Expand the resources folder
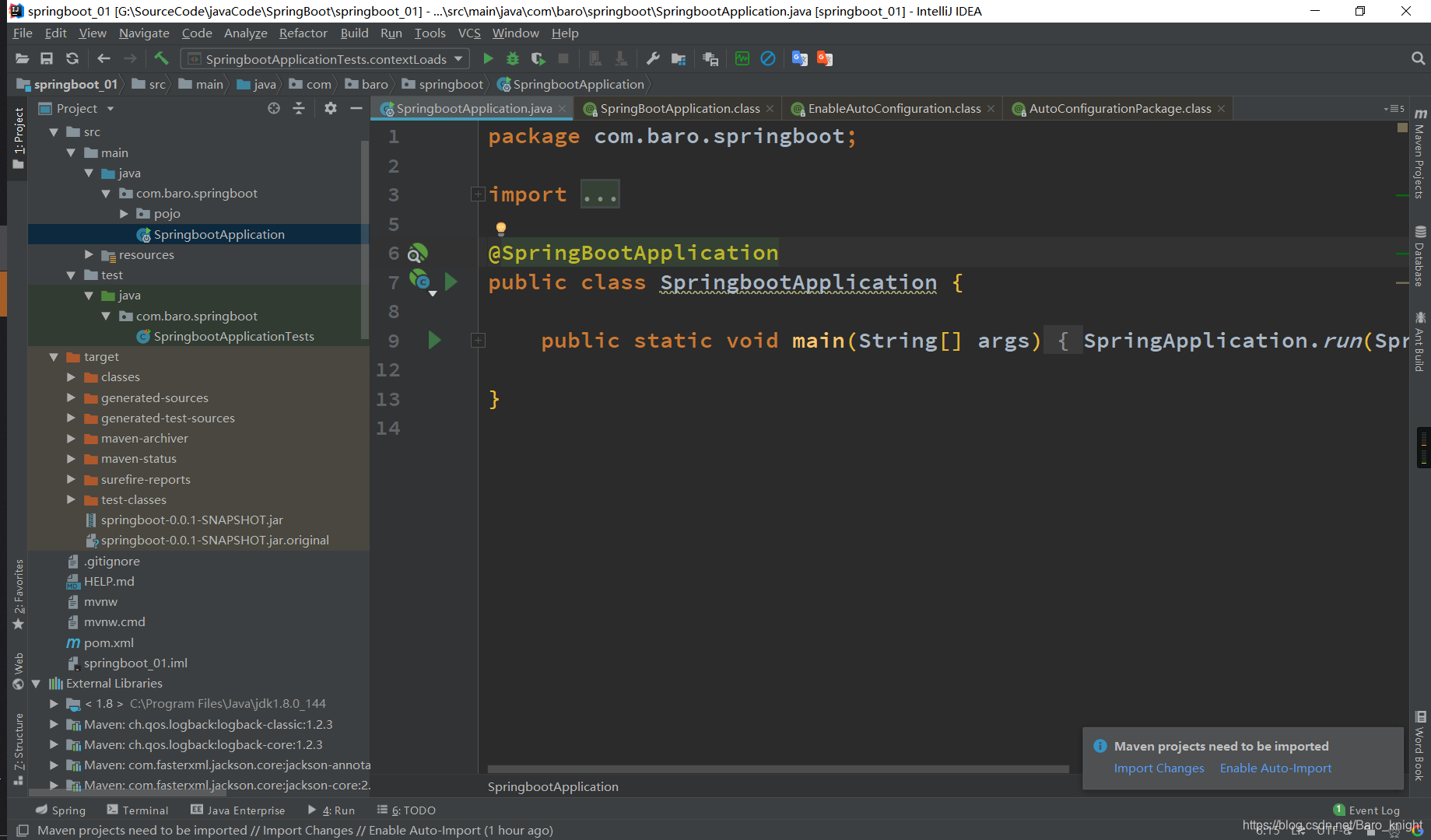 pos(89,254)
